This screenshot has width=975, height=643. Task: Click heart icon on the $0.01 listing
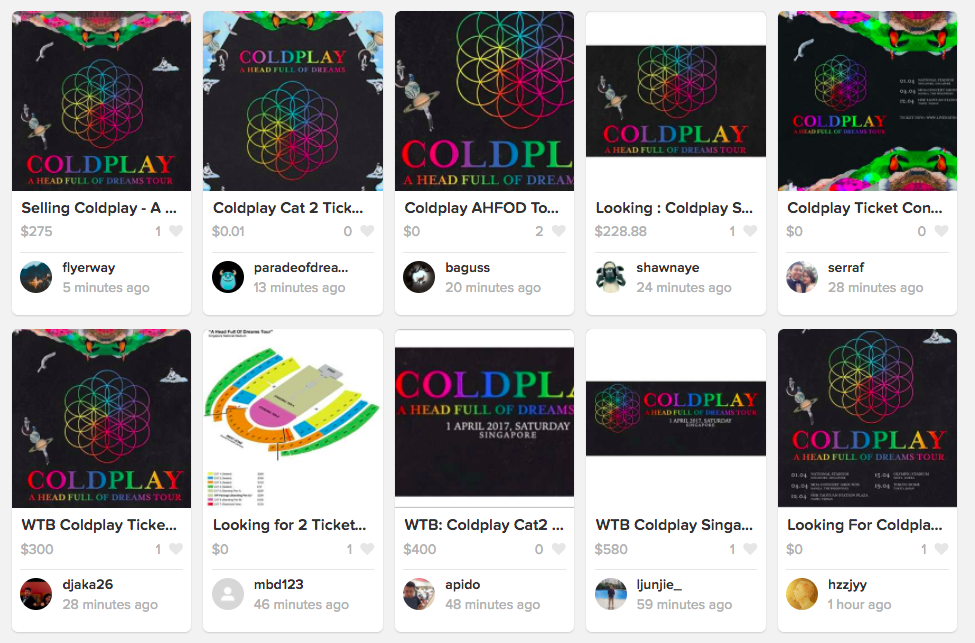point(367,231)
